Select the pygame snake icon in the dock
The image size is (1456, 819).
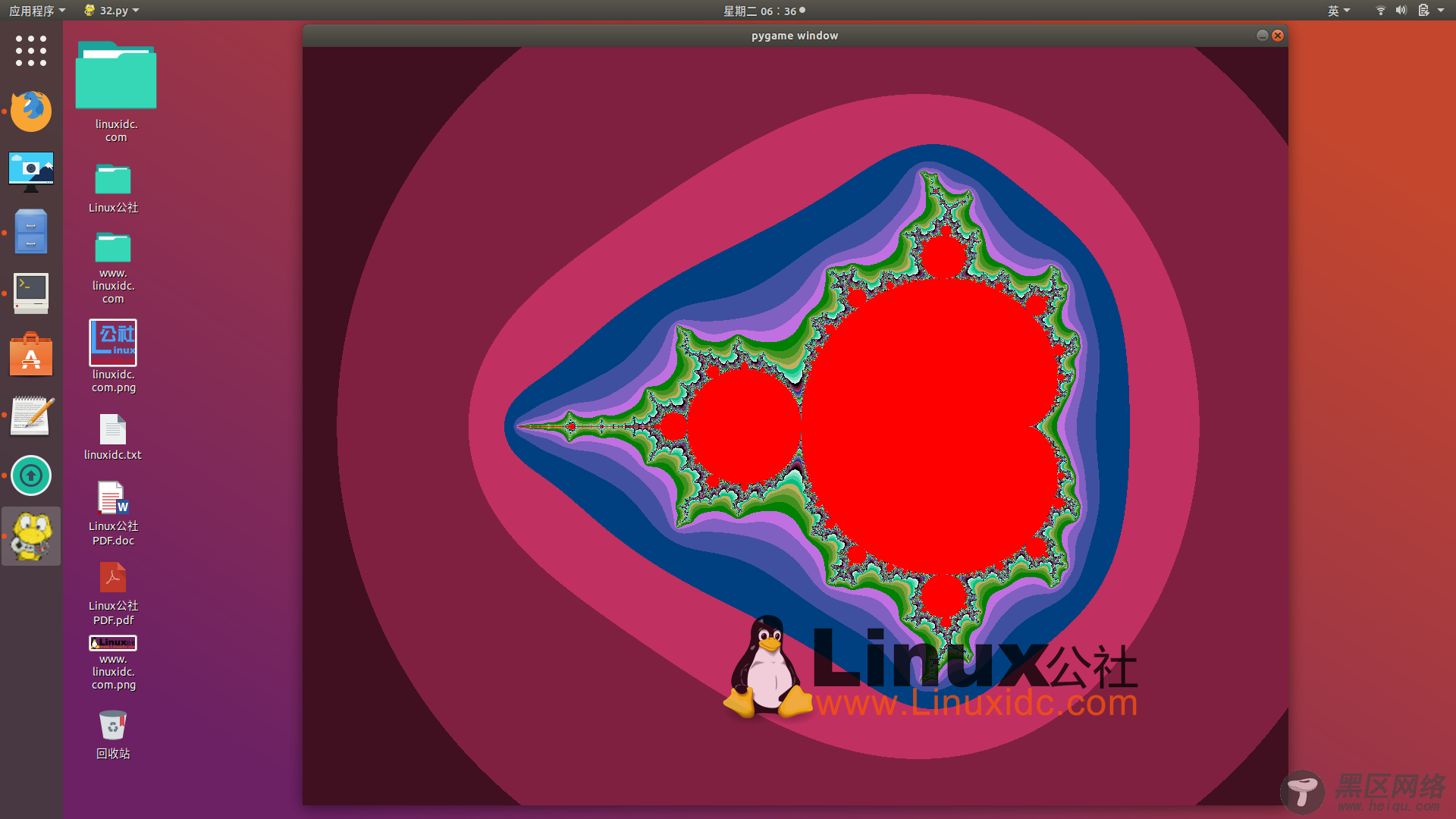tap(31, 536)
